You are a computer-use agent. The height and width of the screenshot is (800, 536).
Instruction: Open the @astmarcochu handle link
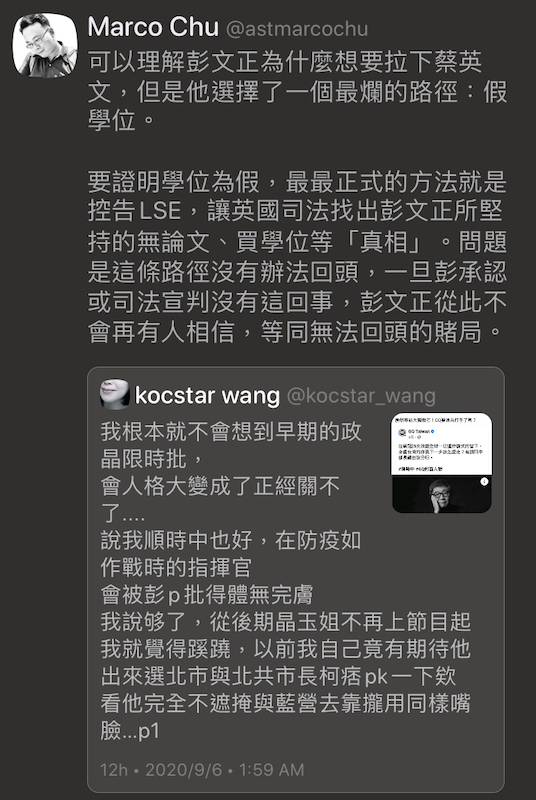[296, 29]
